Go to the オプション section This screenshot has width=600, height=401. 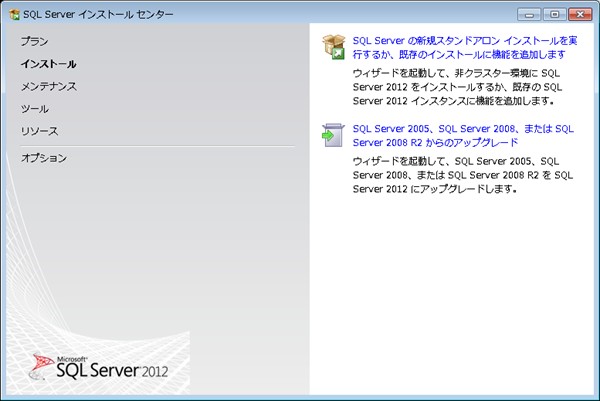[x=44, y=158]
